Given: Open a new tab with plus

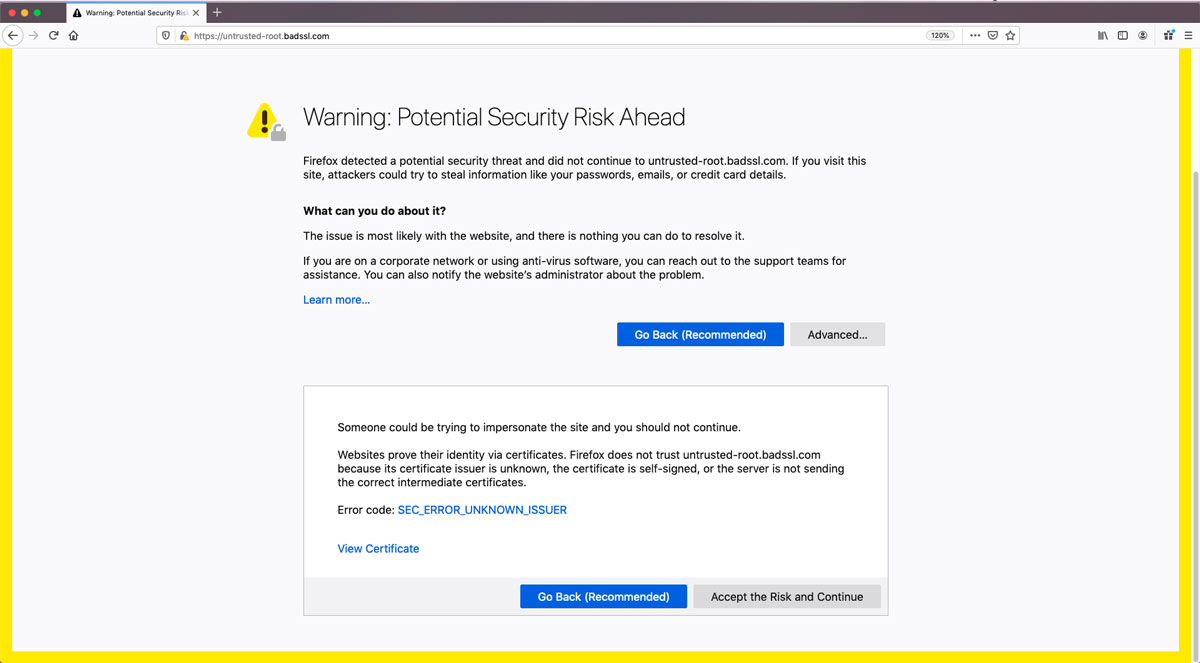Looking at the screenshot, I should tap(217, 12).
